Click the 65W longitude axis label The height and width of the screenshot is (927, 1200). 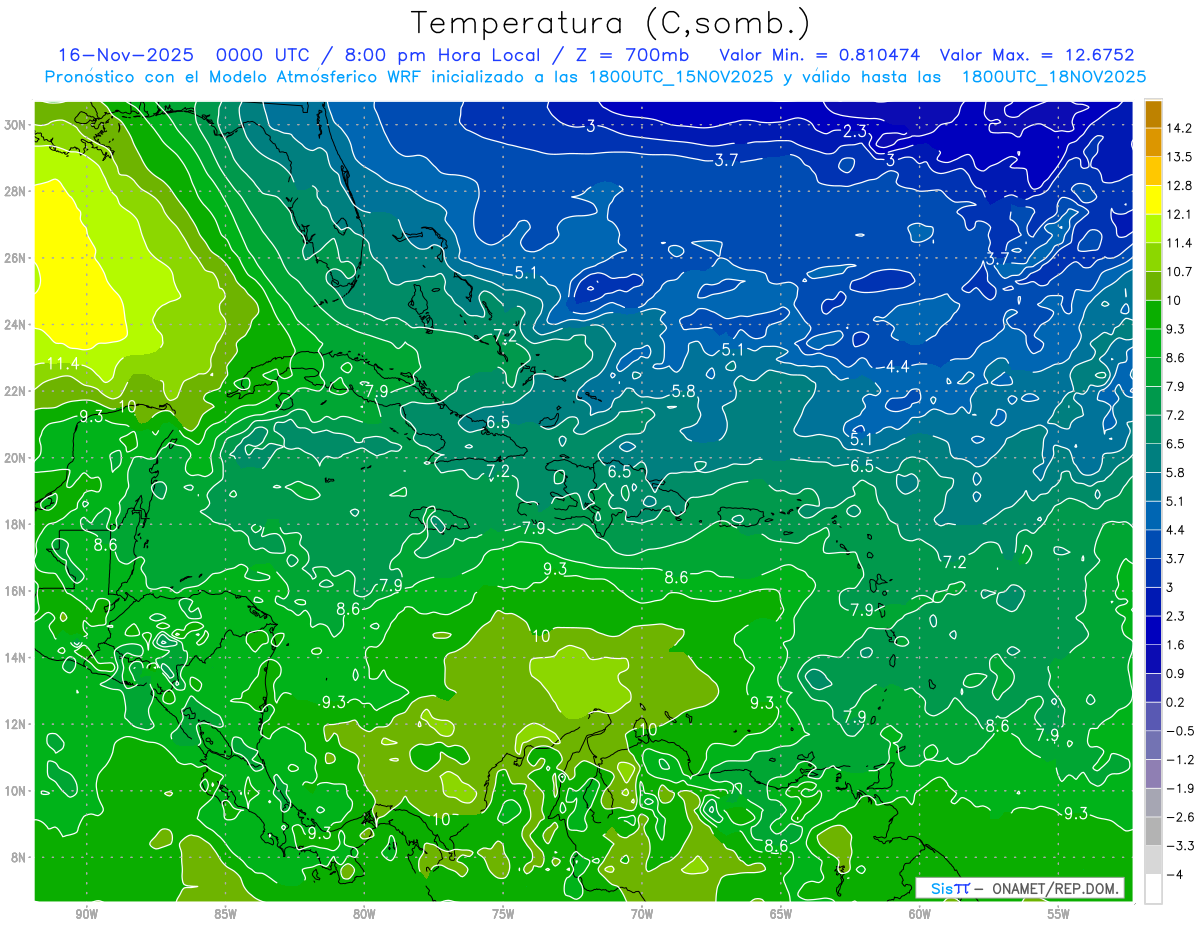[781, 913]
